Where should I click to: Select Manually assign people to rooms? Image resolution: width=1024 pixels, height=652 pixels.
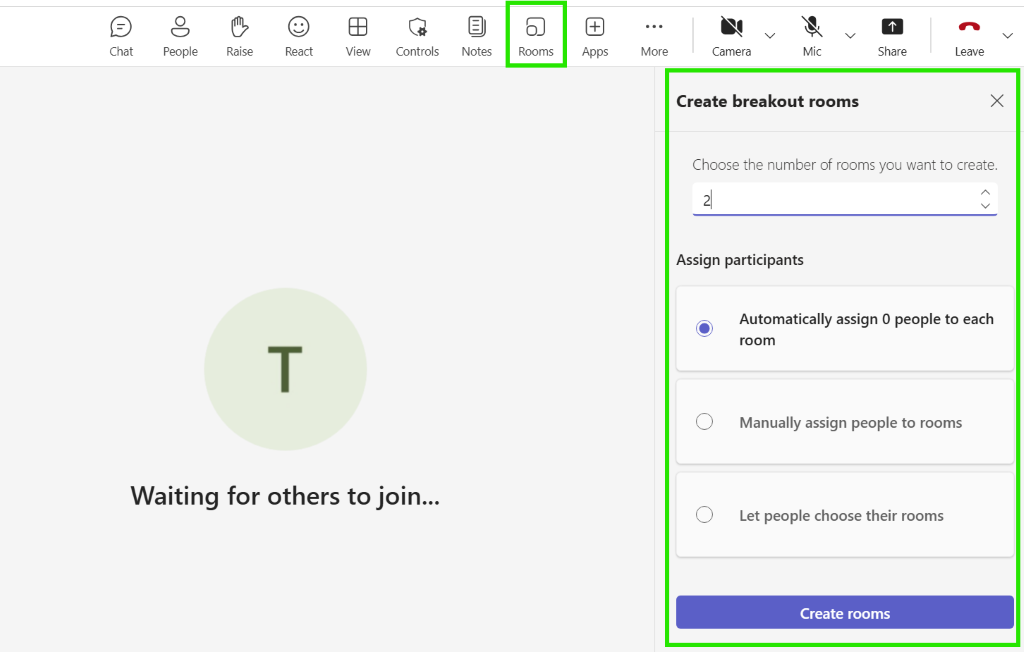tap(844, 422)
